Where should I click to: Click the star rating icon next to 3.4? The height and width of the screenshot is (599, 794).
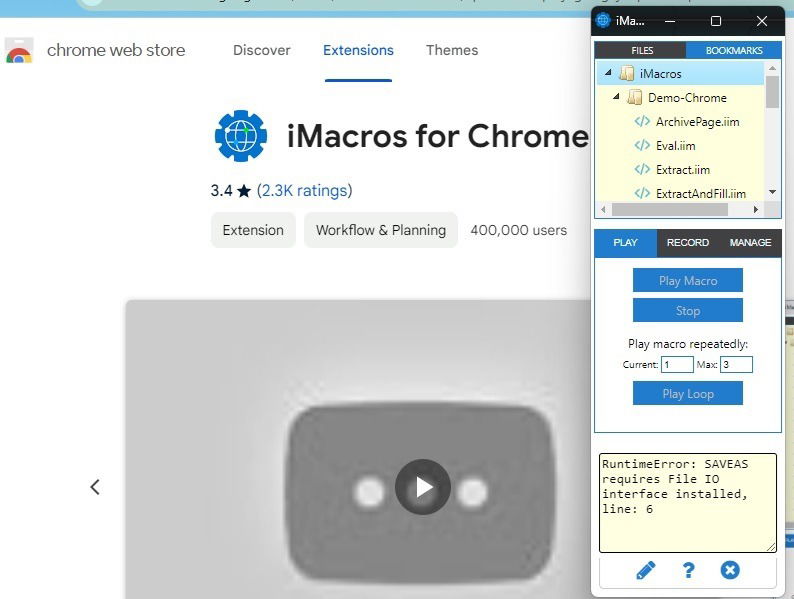tap(244, 191)
